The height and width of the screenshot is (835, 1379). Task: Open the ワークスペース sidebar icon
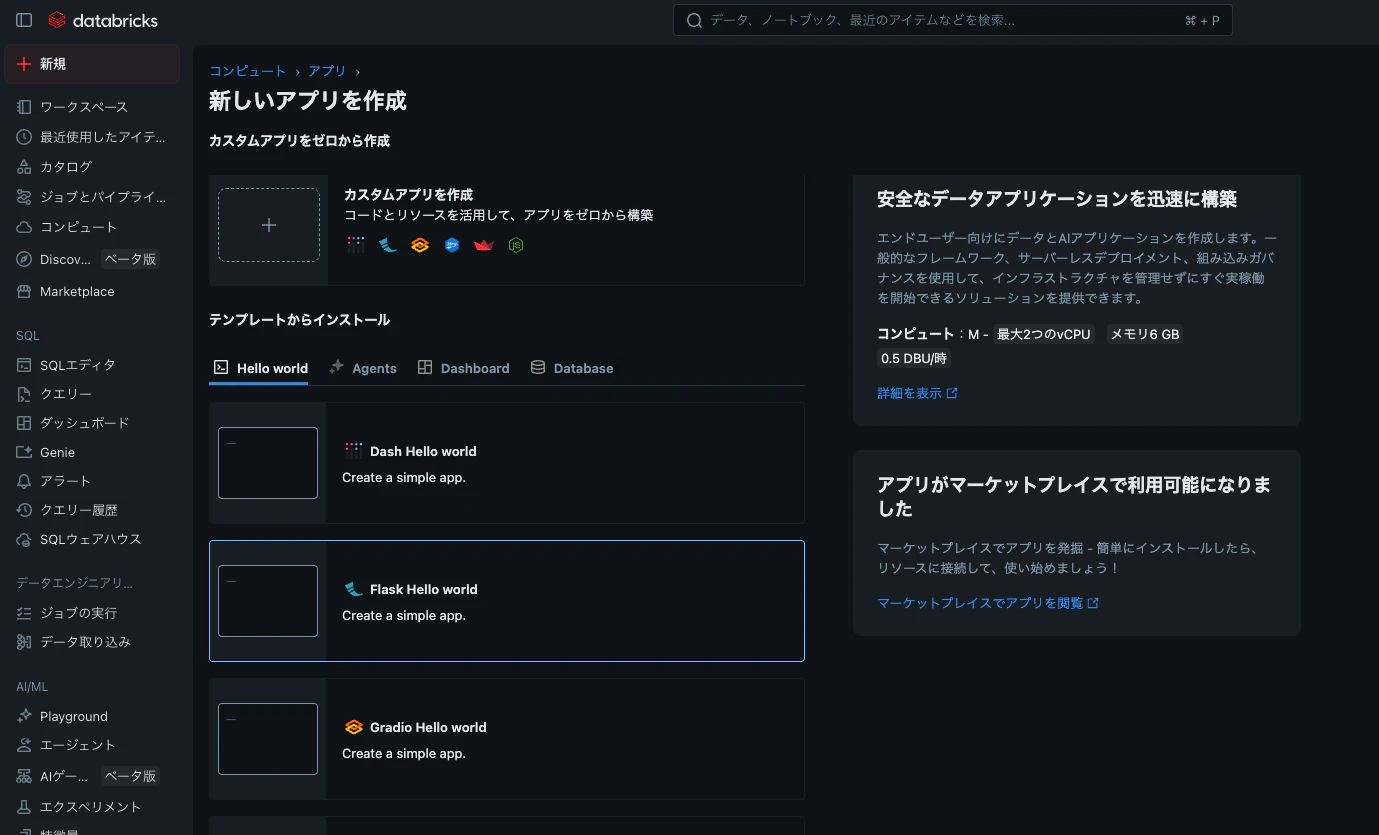(x=24, y=107)
